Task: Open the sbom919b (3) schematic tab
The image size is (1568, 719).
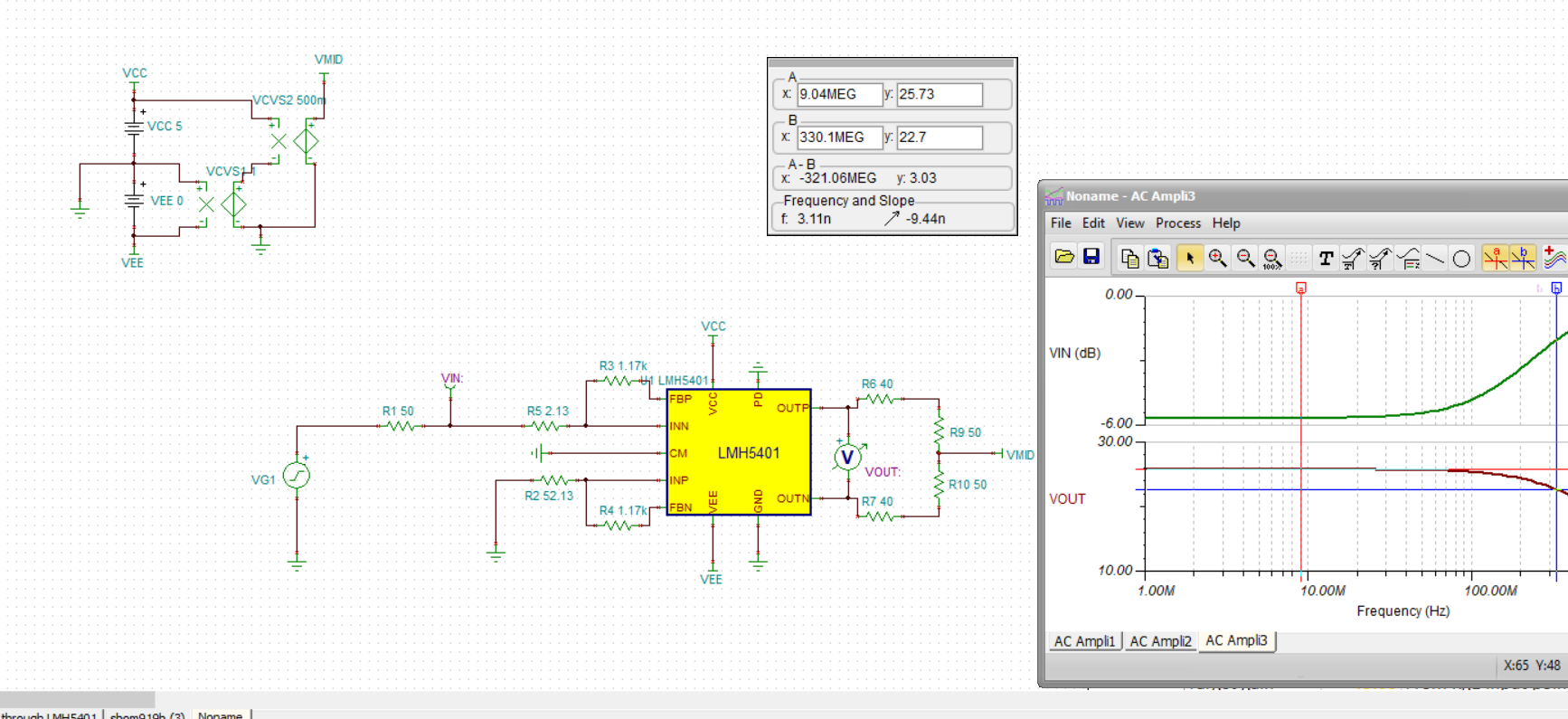Action: click(x=147, y=714)
